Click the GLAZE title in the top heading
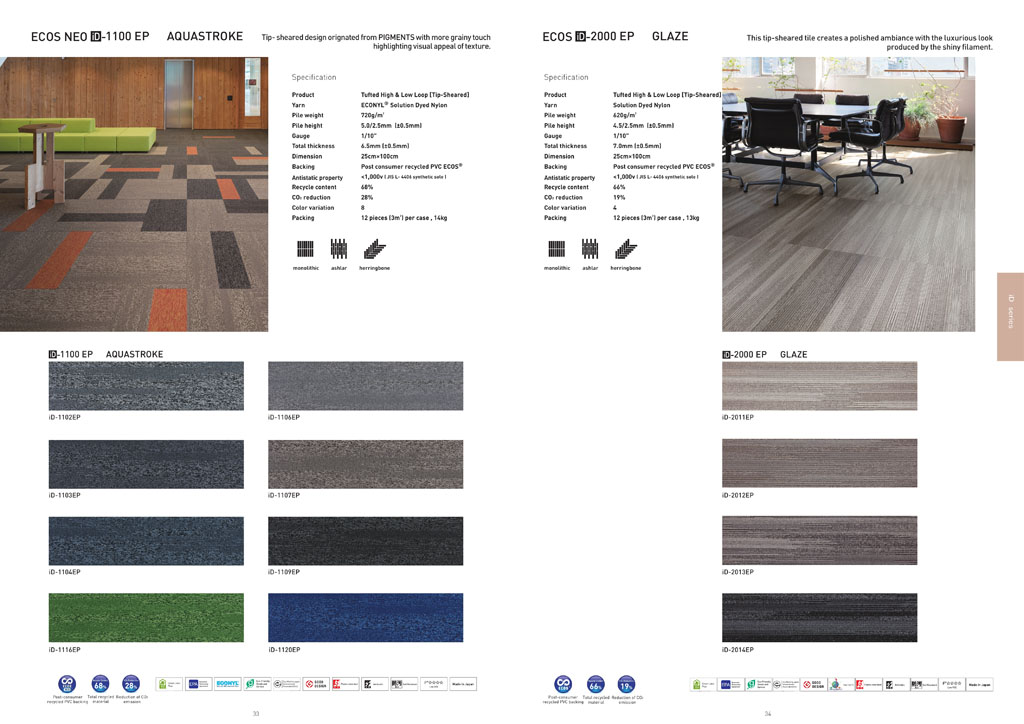This screenshot has width=1024, height=724. coord(670,37)
